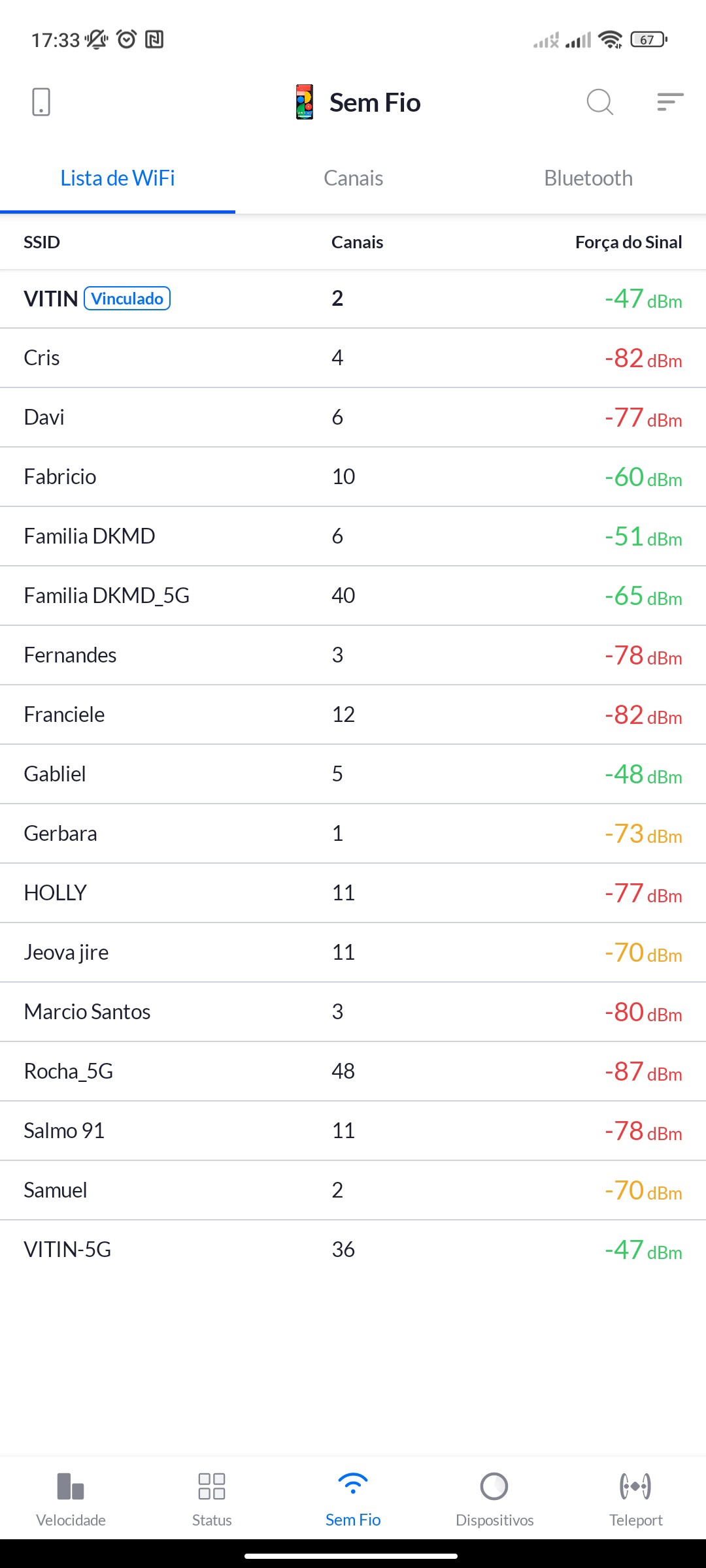
Task: Open the sort filter icon
Action: [670, 102]
